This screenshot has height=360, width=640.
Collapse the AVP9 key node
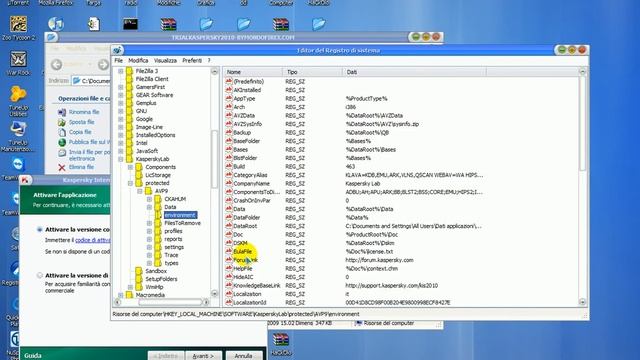[x=140, y=191]
